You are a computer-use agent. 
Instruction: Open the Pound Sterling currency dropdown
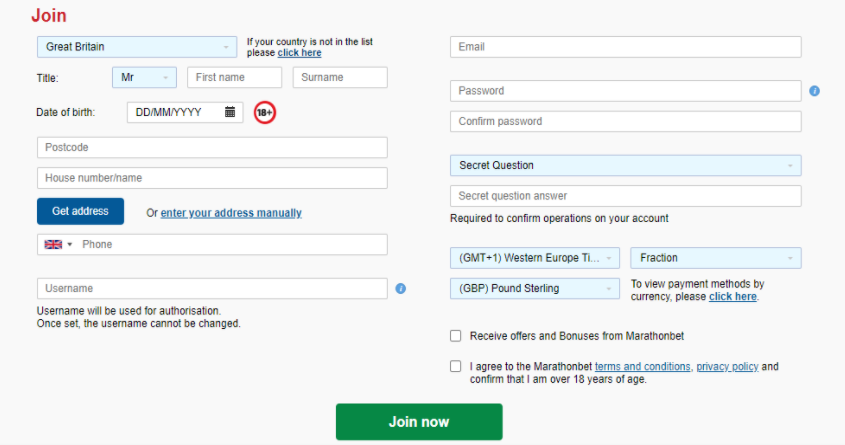pyautogui.click(x=535, y=288)
